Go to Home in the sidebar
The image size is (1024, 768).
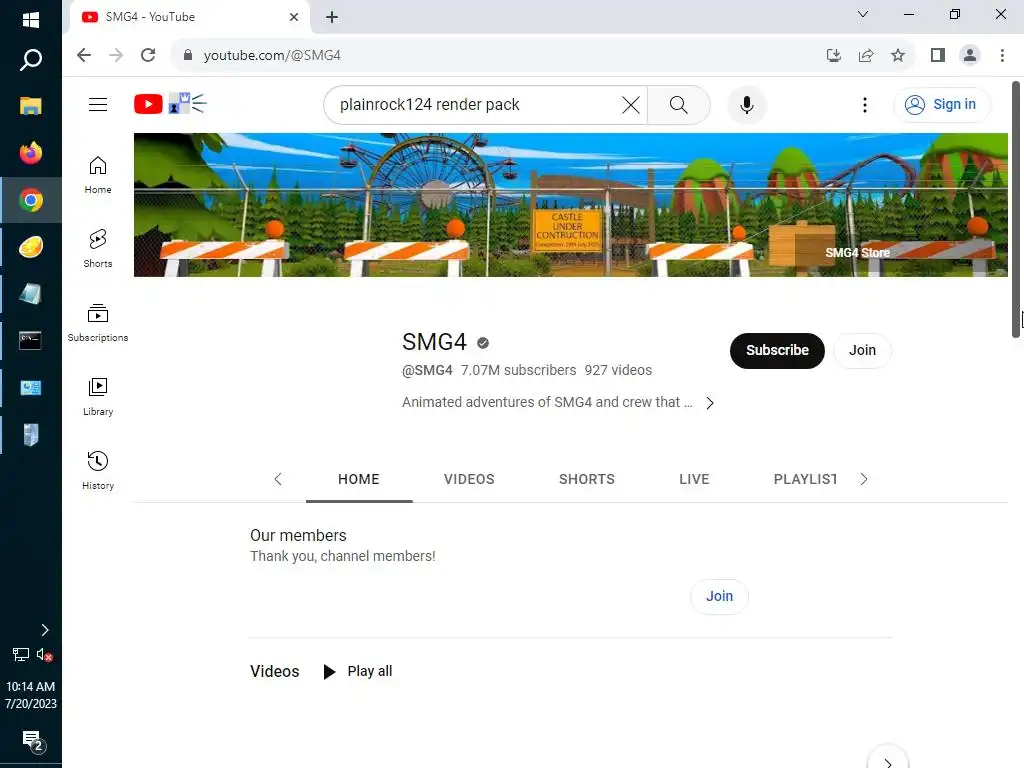98,175
